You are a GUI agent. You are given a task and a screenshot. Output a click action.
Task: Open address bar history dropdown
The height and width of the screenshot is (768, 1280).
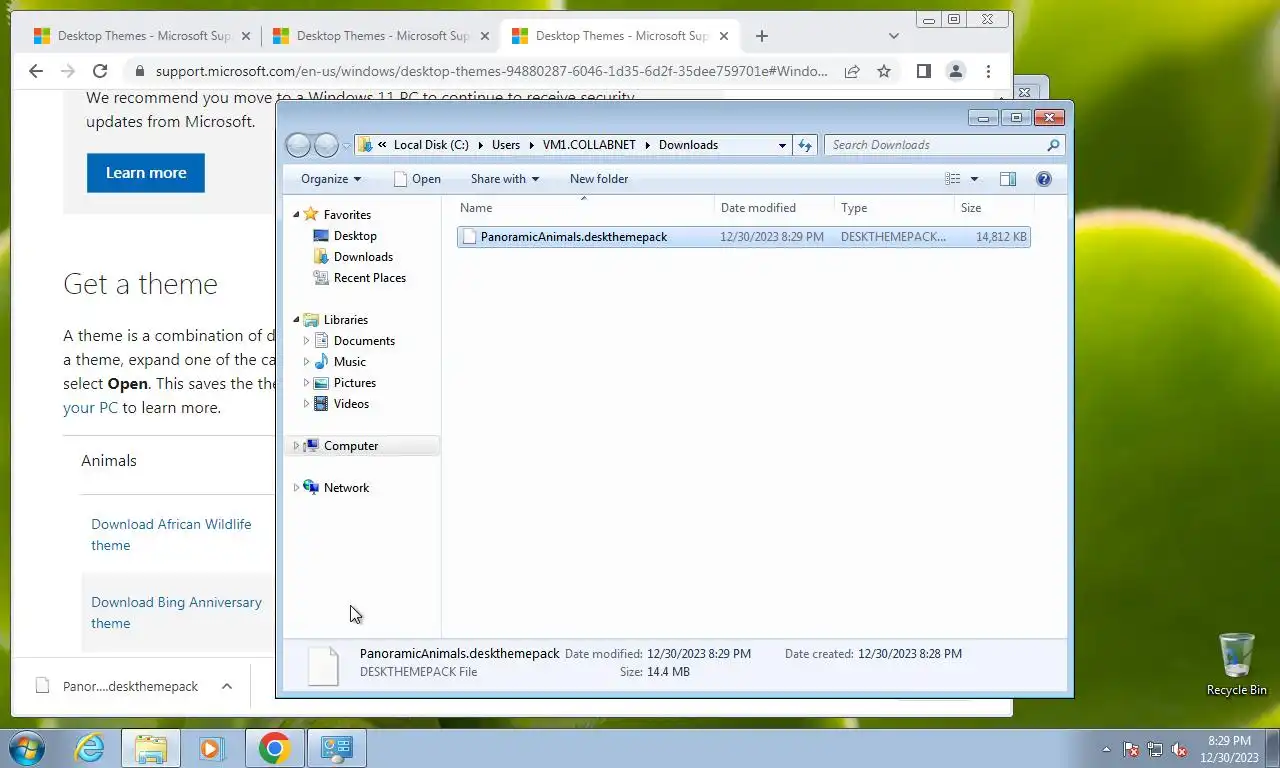point(782,145)
